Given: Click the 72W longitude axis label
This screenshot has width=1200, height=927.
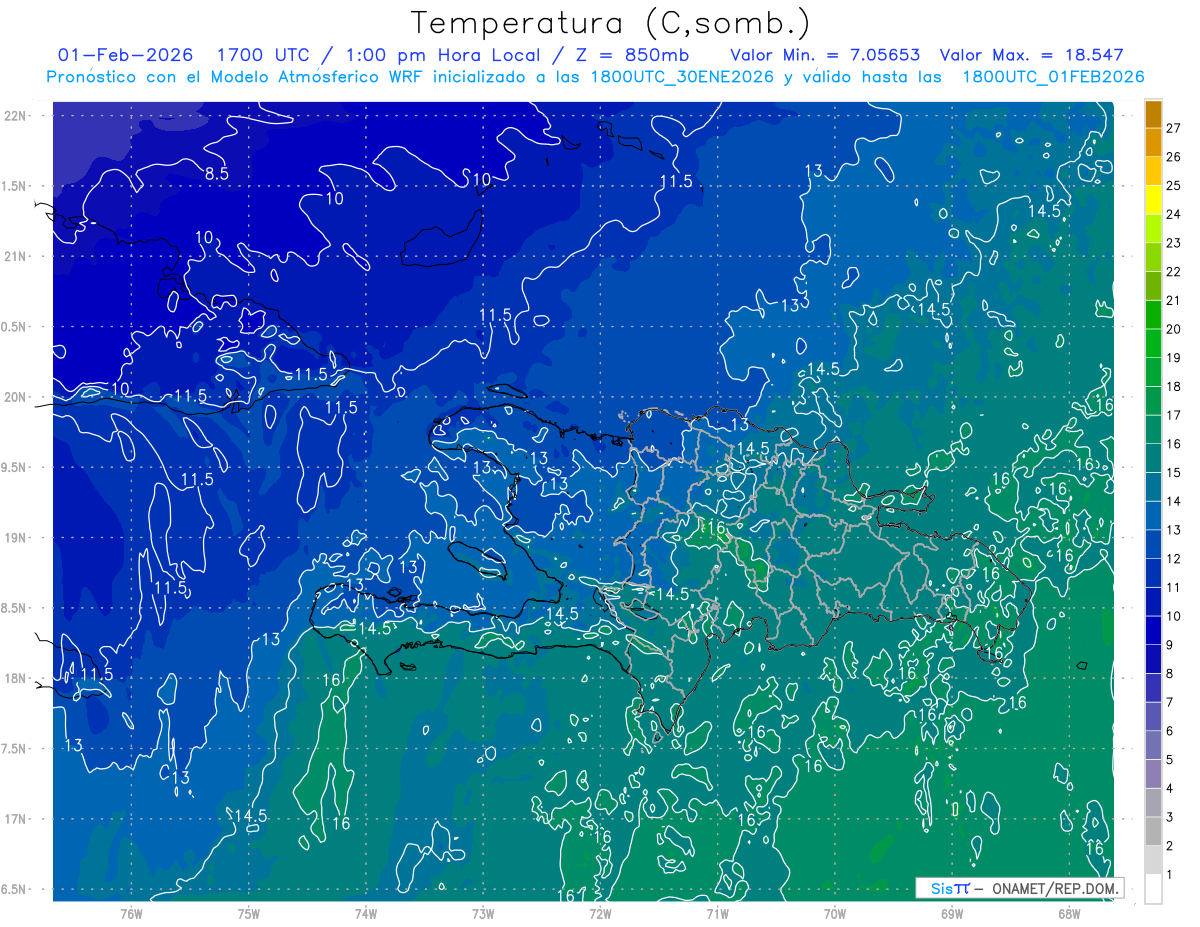Looking at the screenshot, I should point(600,913).
